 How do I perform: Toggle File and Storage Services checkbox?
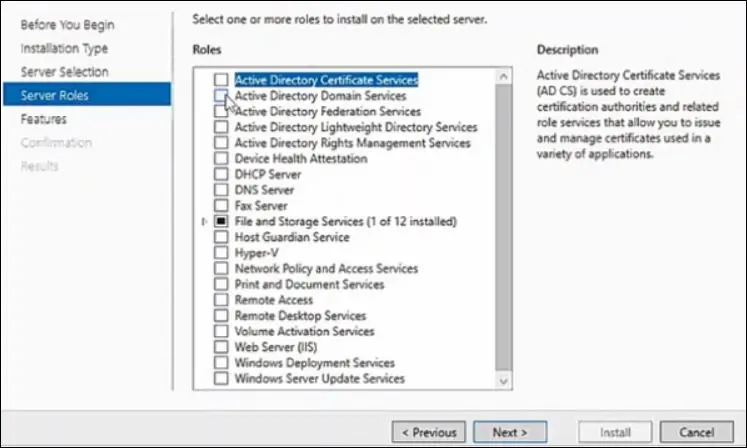(x=221, y=221)
